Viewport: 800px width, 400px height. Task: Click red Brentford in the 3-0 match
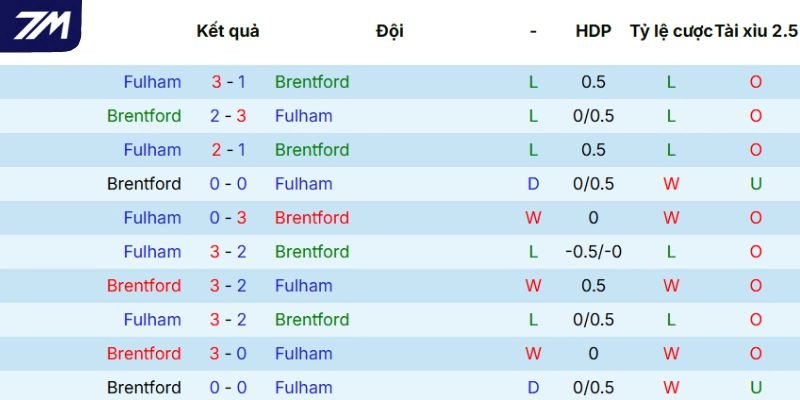point(144,354)
